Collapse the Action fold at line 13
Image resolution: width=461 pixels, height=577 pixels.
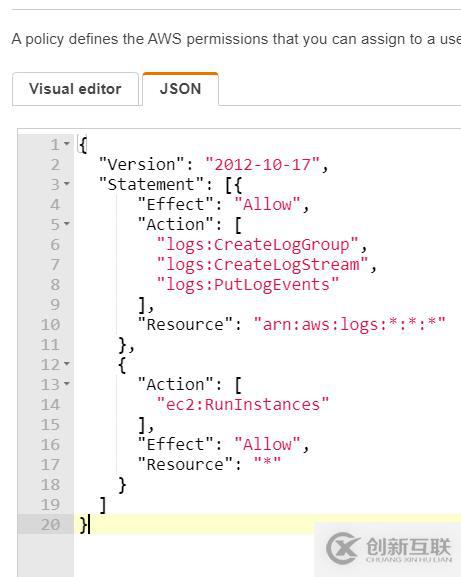67,383
